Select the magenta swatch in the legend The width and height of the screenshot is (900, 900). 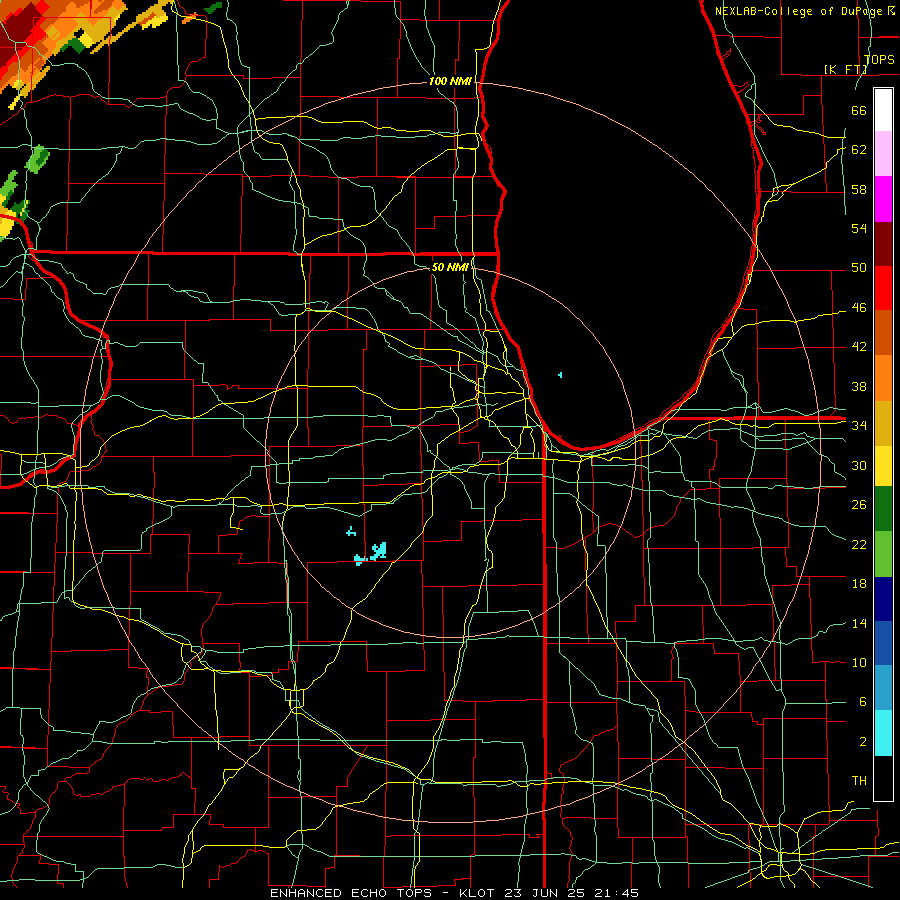[883, 199]
